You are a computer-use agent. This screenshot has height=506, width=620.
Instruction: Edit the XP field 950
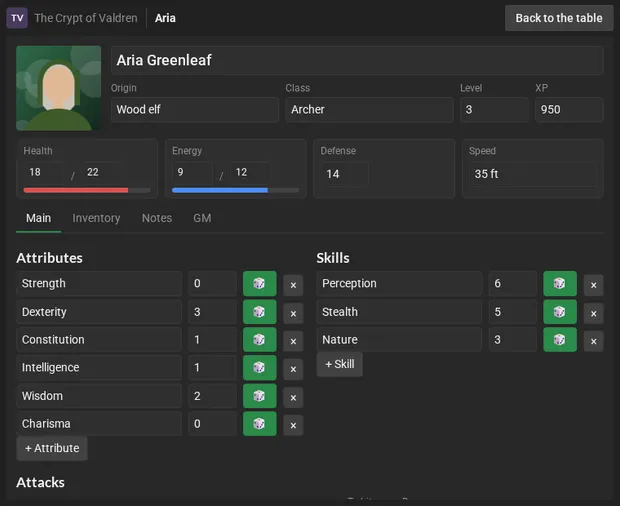(x=569, y=110)
